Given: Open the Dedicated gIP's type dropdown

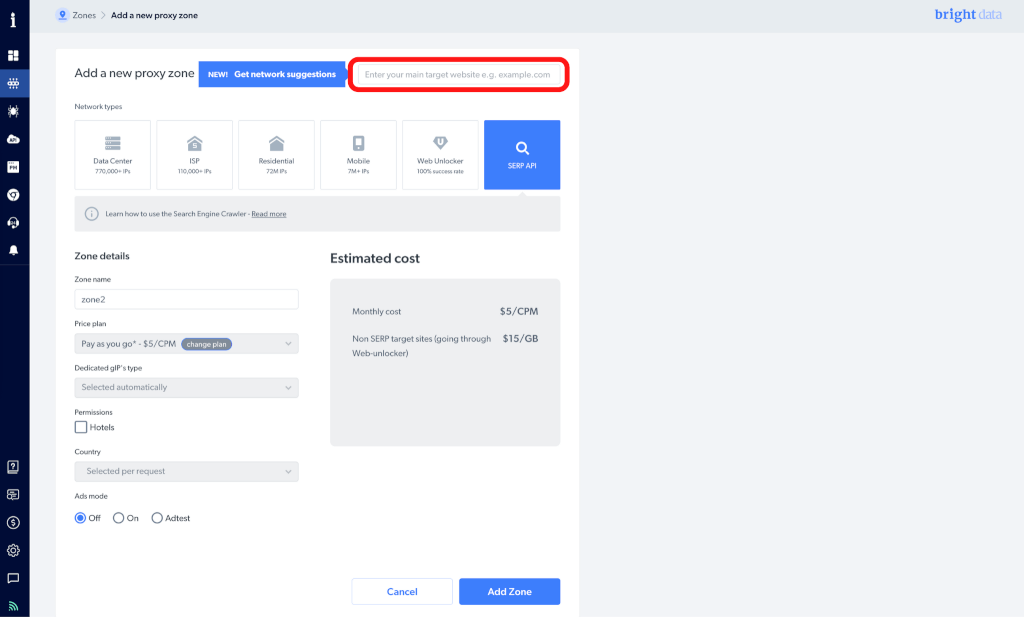Looking at the screenshot, I should [186, 387].
